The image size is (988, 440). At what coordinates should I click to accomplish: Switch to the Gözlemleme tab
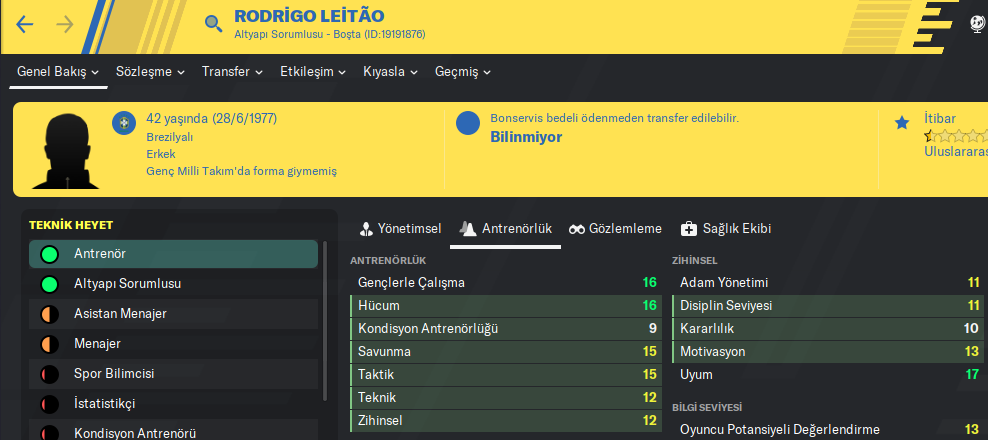point(615,229)
